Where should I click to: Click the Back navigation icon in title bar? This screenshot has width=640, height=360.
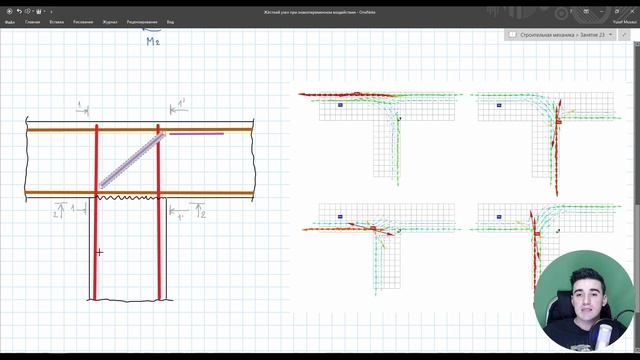click(9, 11)
